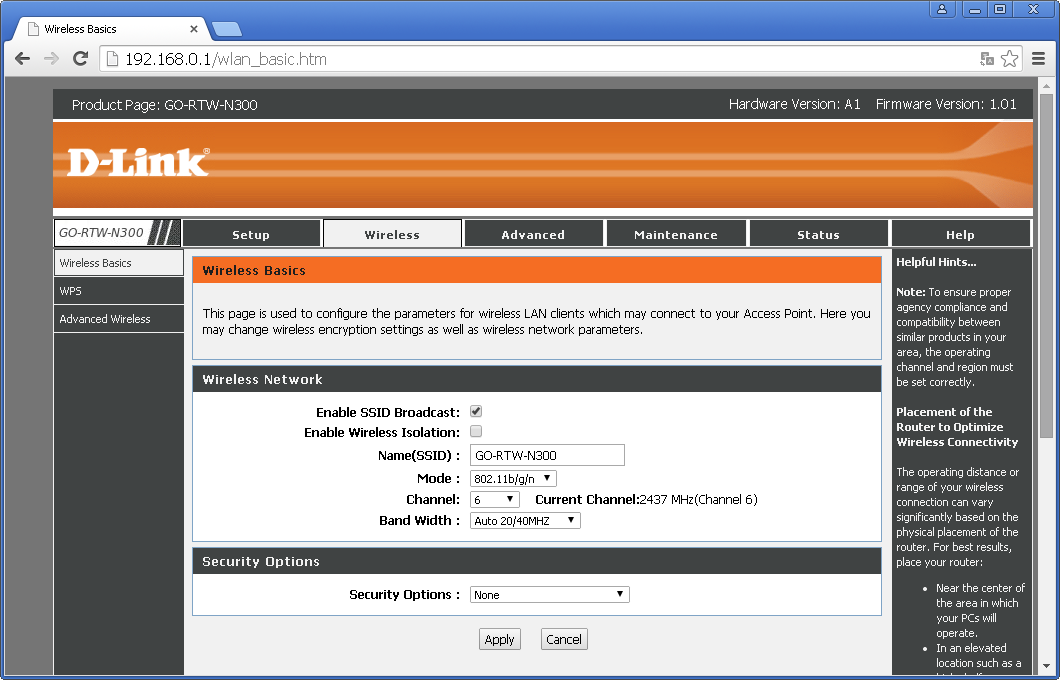Click the page icon in address bar

click(113, 59)
